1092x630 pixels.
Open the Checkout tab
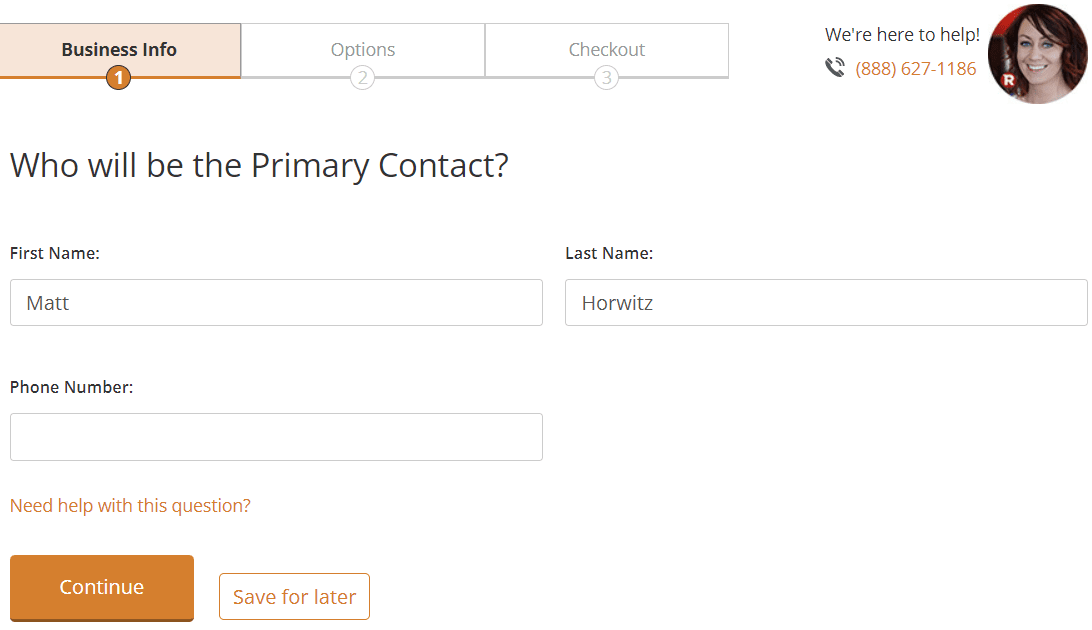pos(606,48)
